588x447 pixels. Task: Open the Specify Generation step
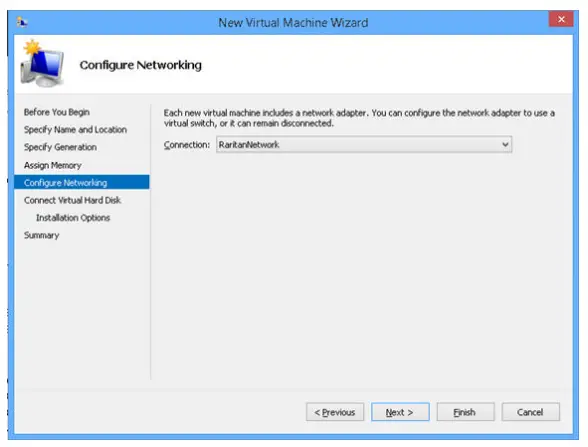pyautogui.click(x=60, y=147)
